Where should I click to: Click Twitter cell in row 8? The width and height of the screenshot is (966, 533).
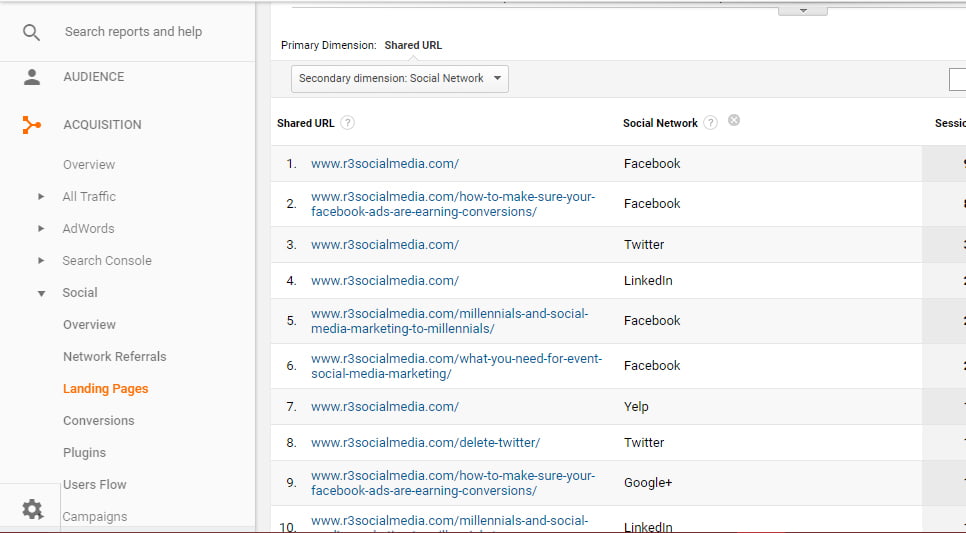tap(644, 442)
